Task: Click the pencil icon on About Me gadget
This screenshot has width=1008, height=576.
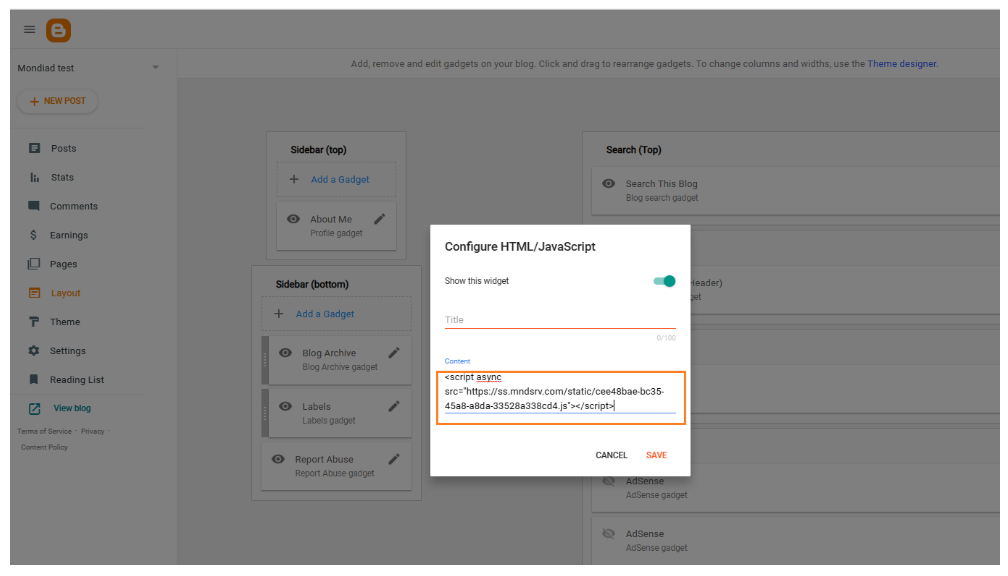Action: (x=380, y=219)
